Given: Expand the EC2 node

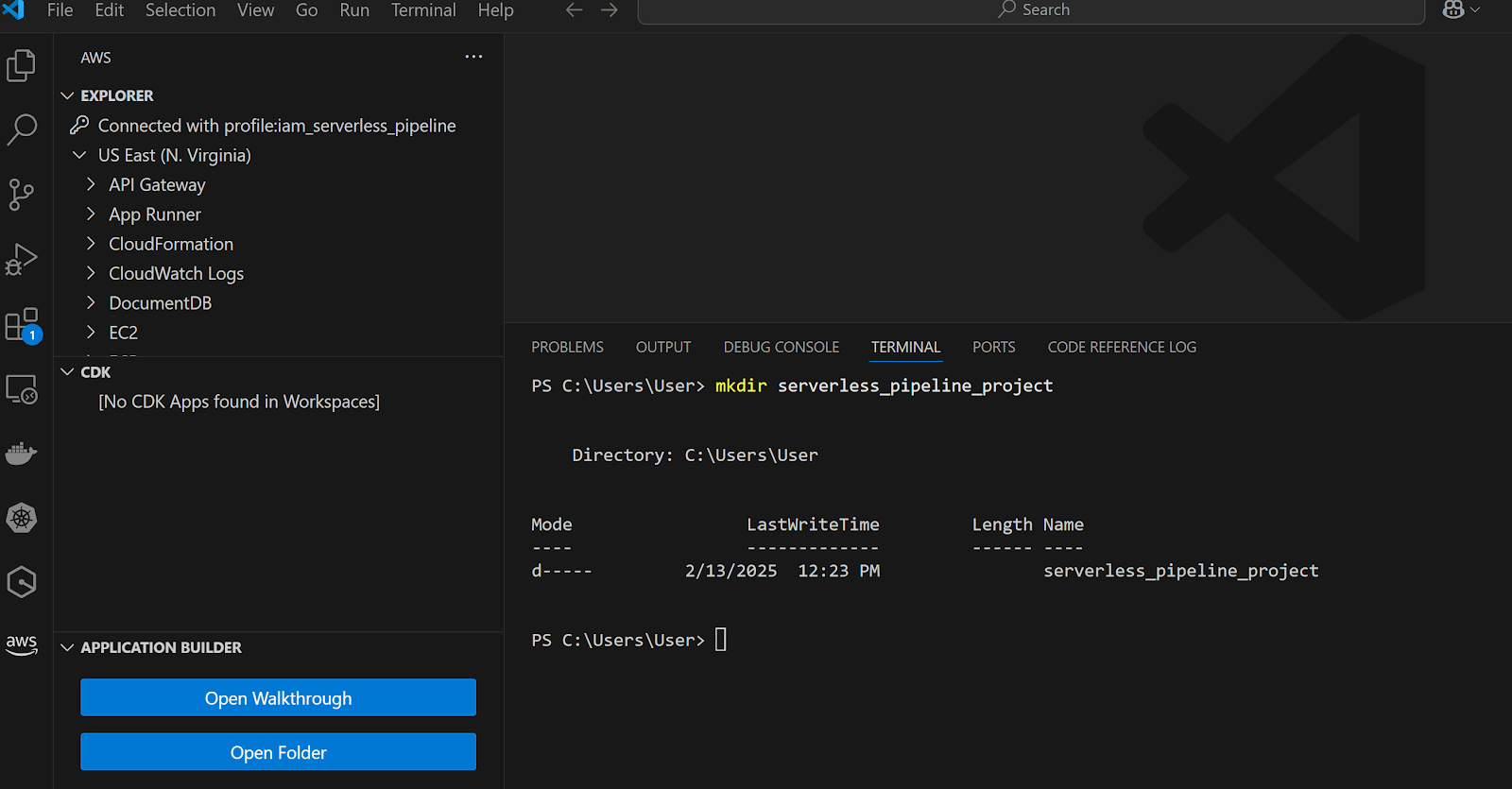Looking at the screenshot, I should tap(91, 332).
